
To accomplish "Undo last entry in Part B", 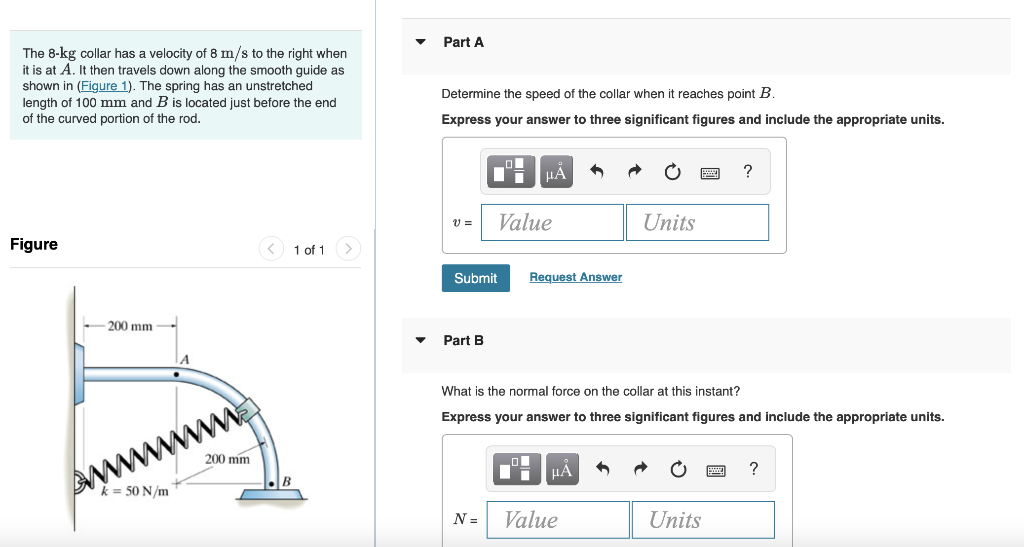I will pos(602,469).
